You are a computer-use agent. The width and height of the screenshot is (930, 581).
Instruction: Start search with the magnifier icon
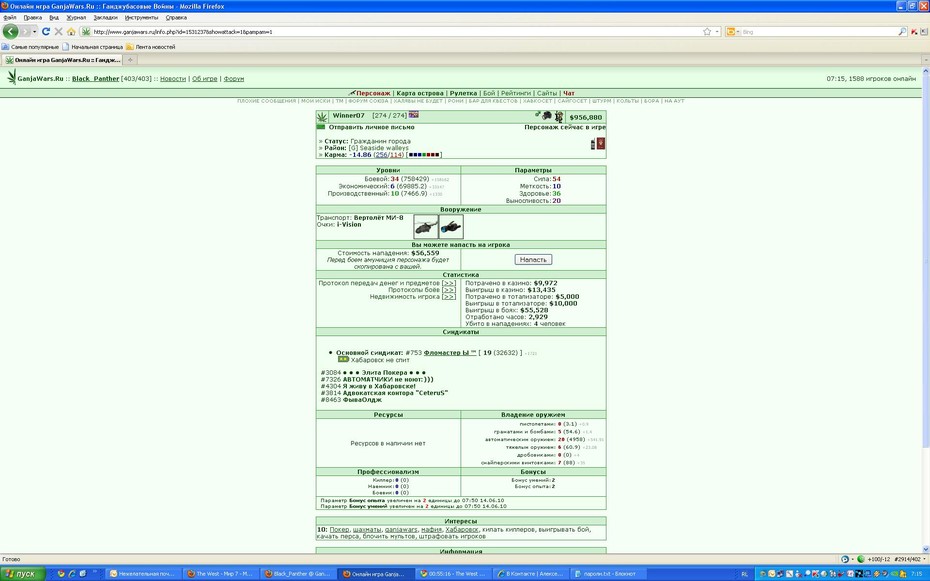pos(902,31)
